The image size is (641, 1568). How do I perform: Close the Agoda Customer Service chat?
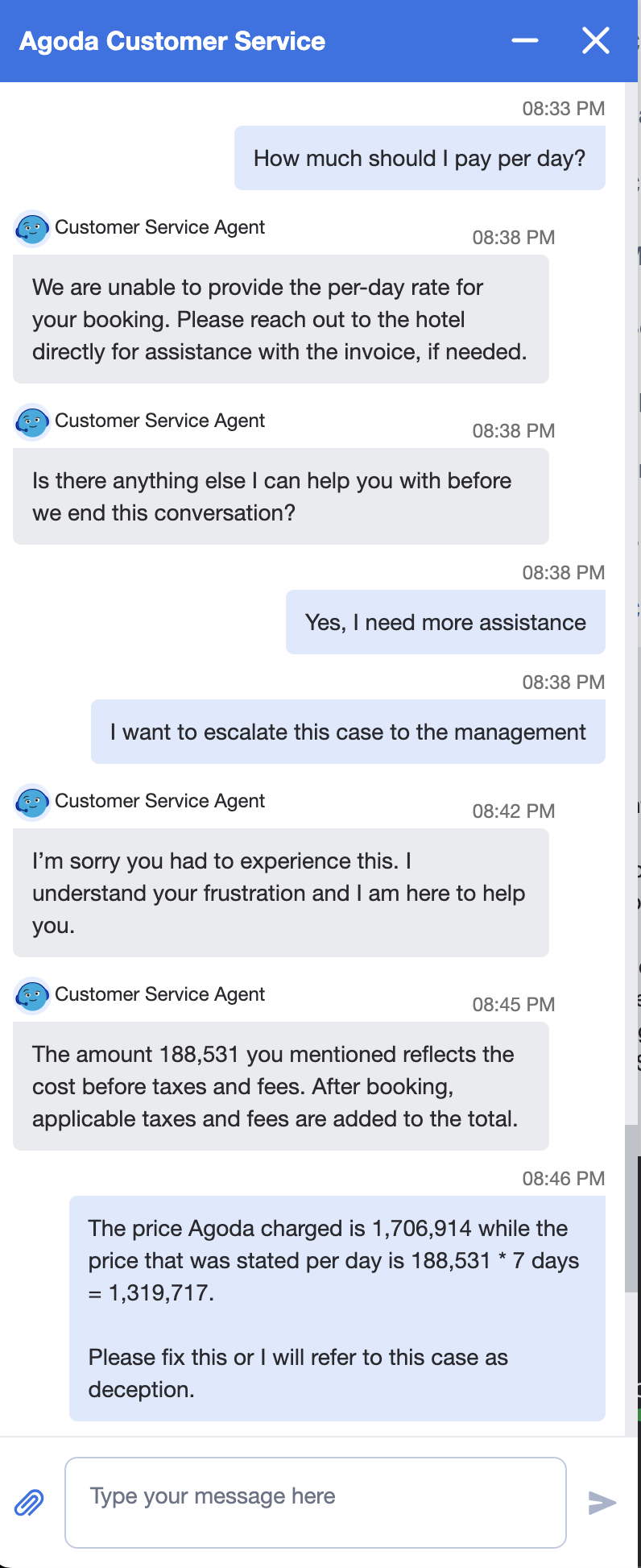[596, 40]
